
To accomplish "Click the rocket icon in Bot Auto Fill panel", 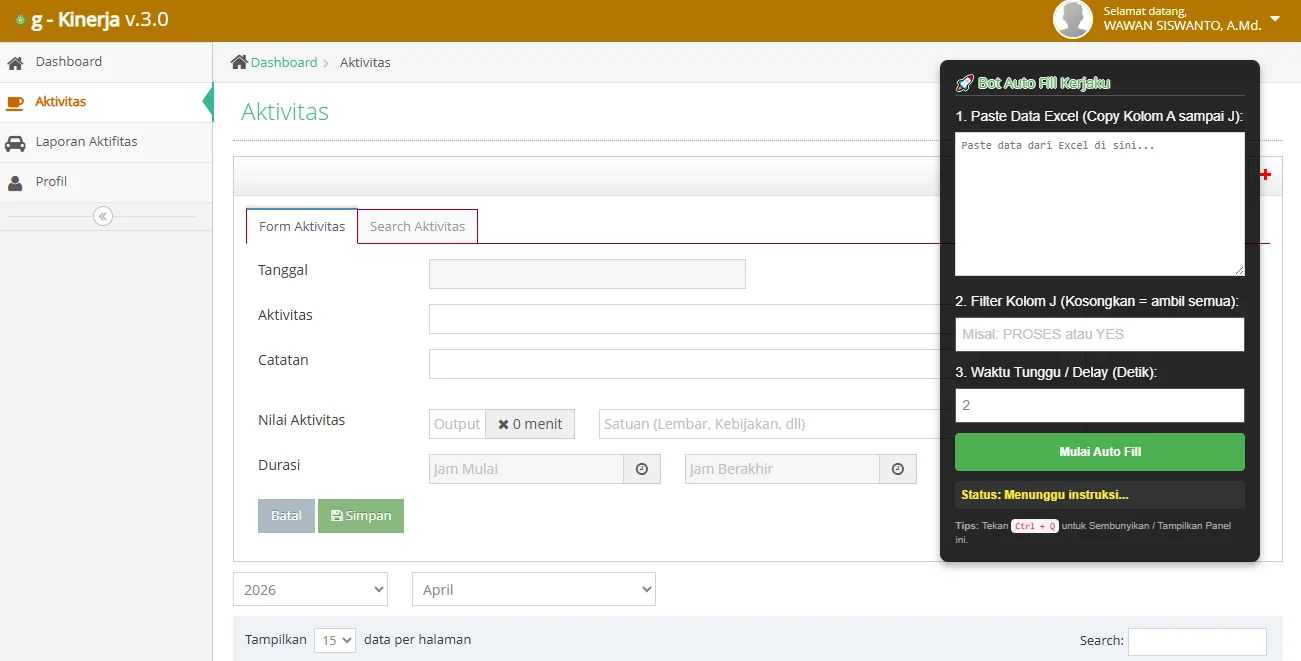I will [964, 84].
